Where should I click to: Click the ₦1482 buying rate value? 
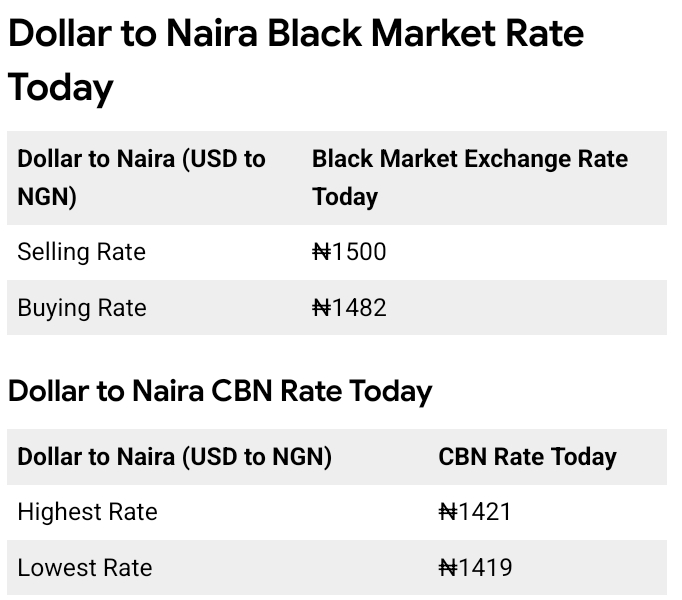pyautogui.click(x=349, y=308)
